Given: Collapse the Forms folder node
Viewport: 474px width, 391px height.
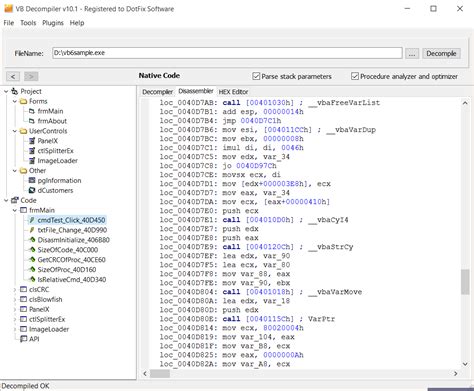Looking at the screenshot, I should click(x=15, y=101).
